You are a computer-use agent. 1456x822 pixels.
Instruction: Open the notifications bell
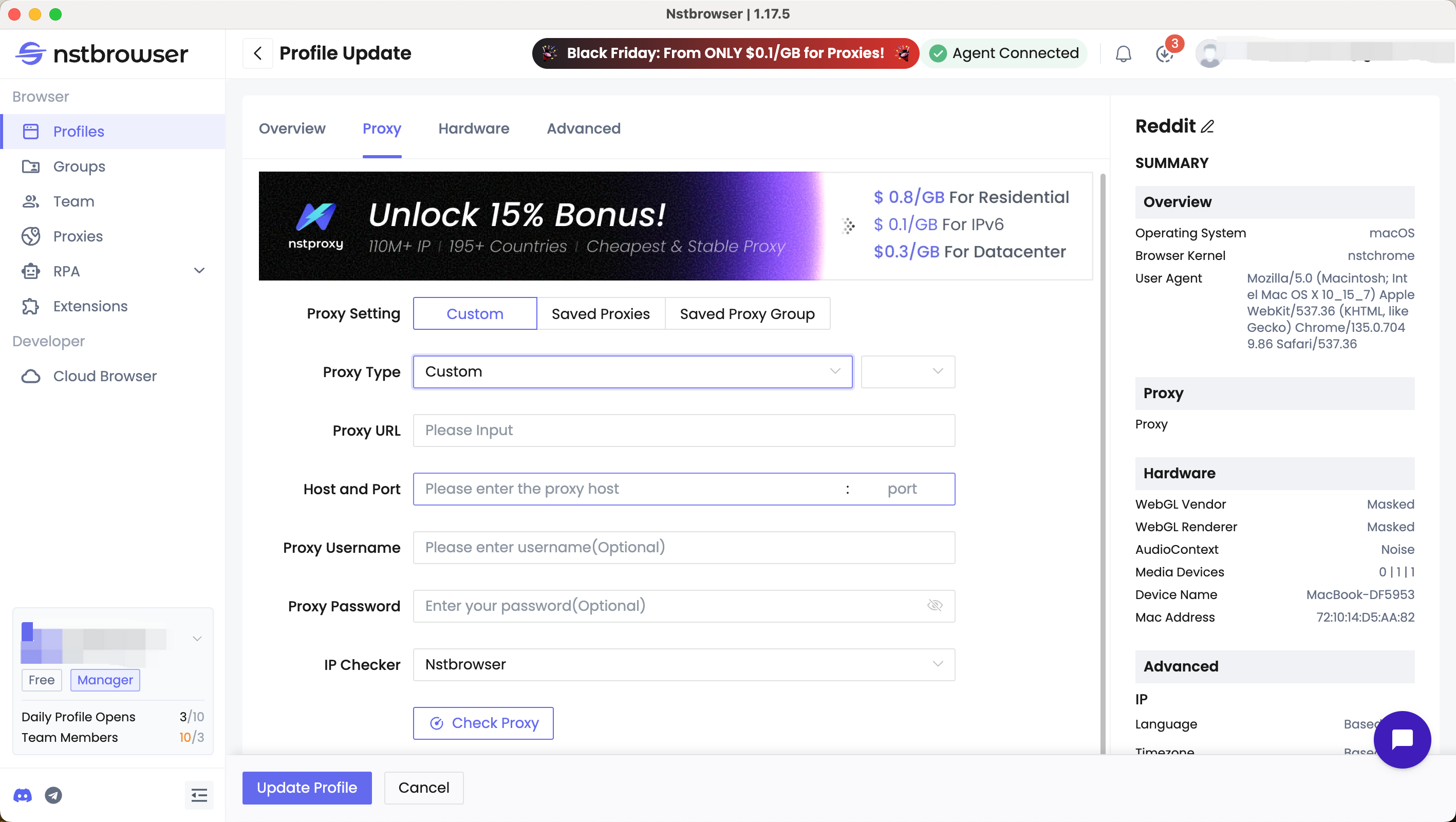point(1123,54)
